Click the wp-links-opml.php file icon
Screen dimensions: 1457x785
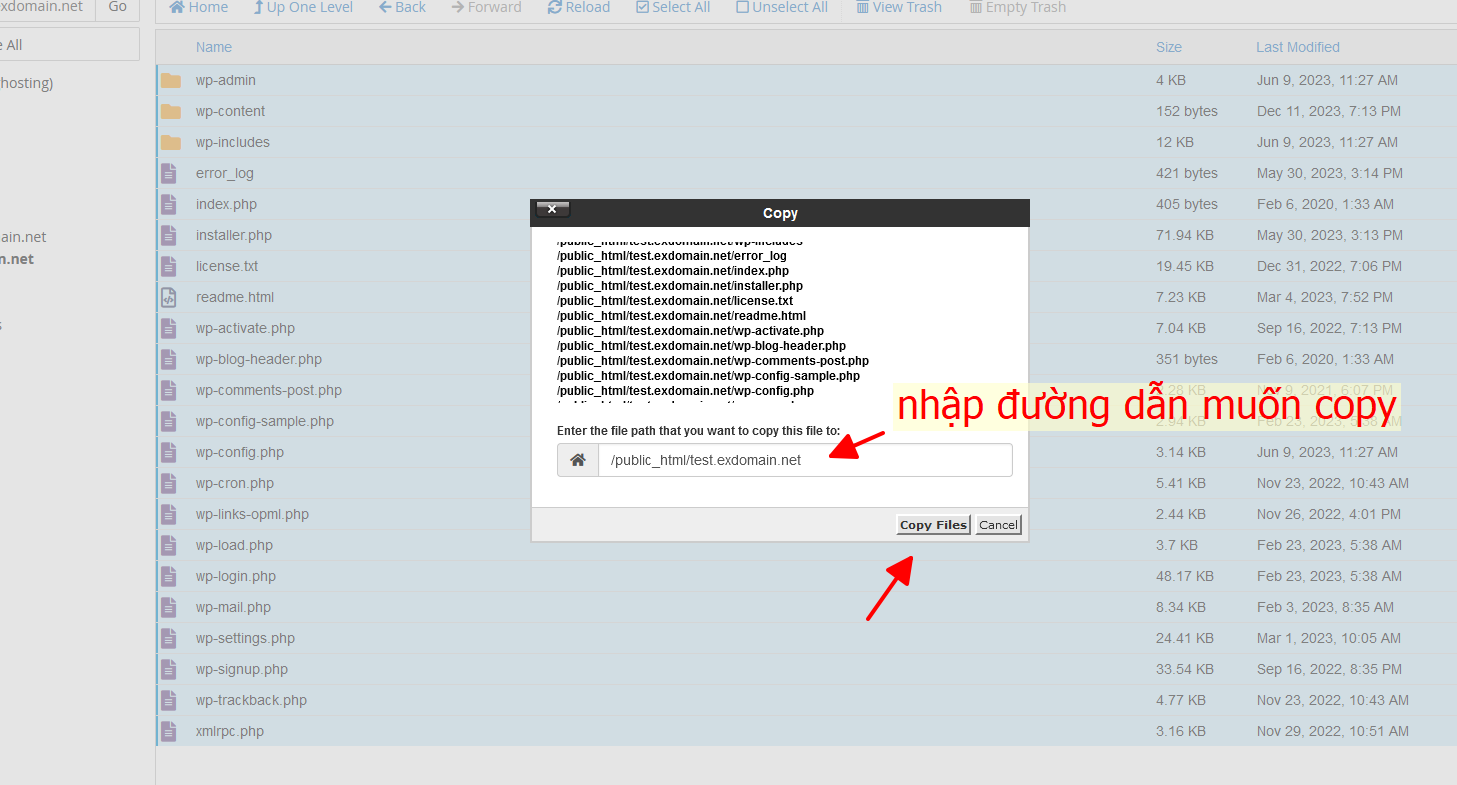tap(169, 514)
